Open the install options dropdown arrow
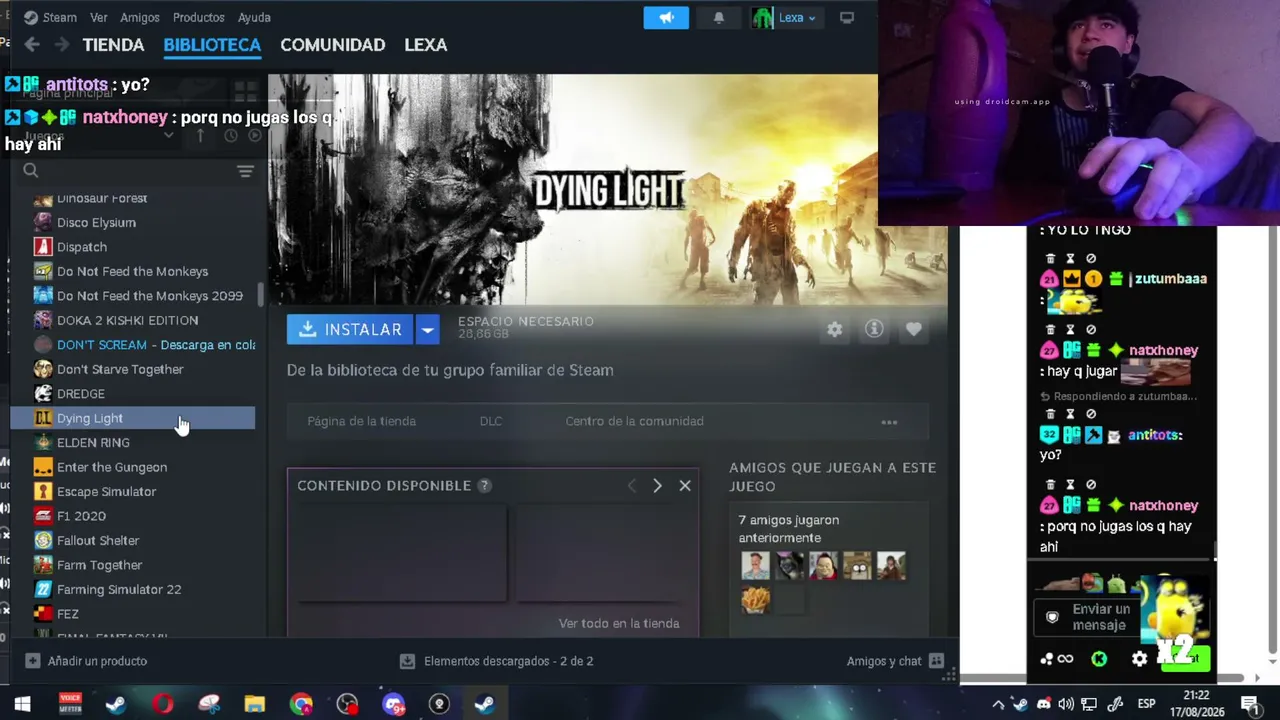The height and width of the screenshot is (720, 1280). pyautogui.click(x=427, y=329)
